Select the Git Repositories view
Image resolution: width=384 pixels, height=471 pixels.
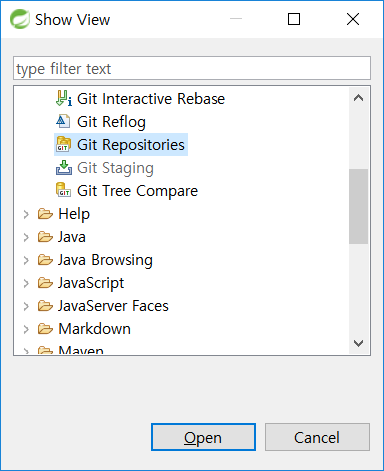[131, 145]
